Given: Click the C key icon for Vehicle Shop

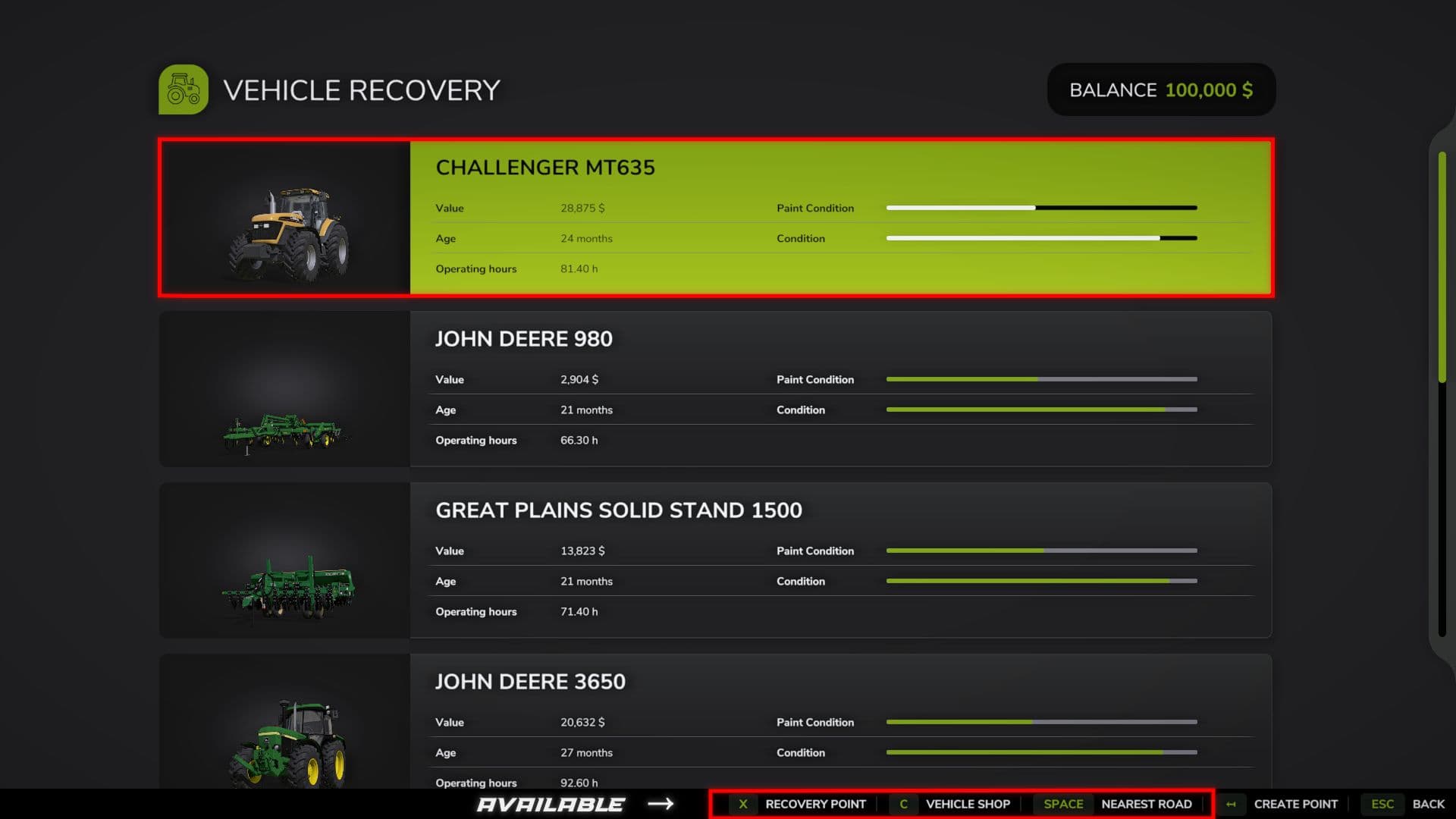Looking at the screenshot, I should (x=903, y=804).
